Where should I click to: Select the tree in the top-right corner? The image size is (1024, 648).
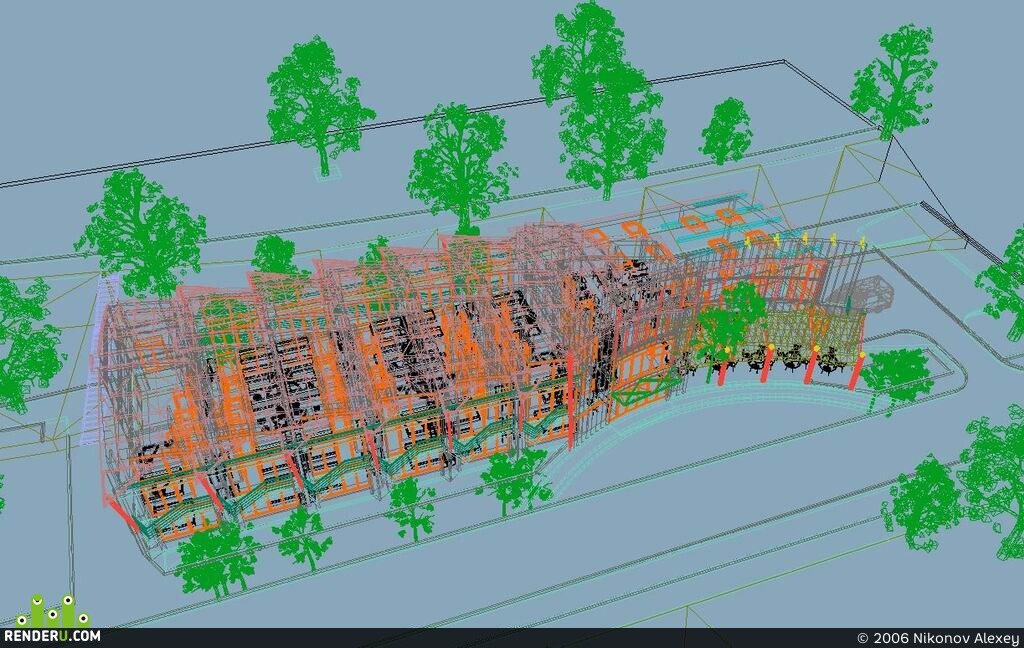click(893, 82)
